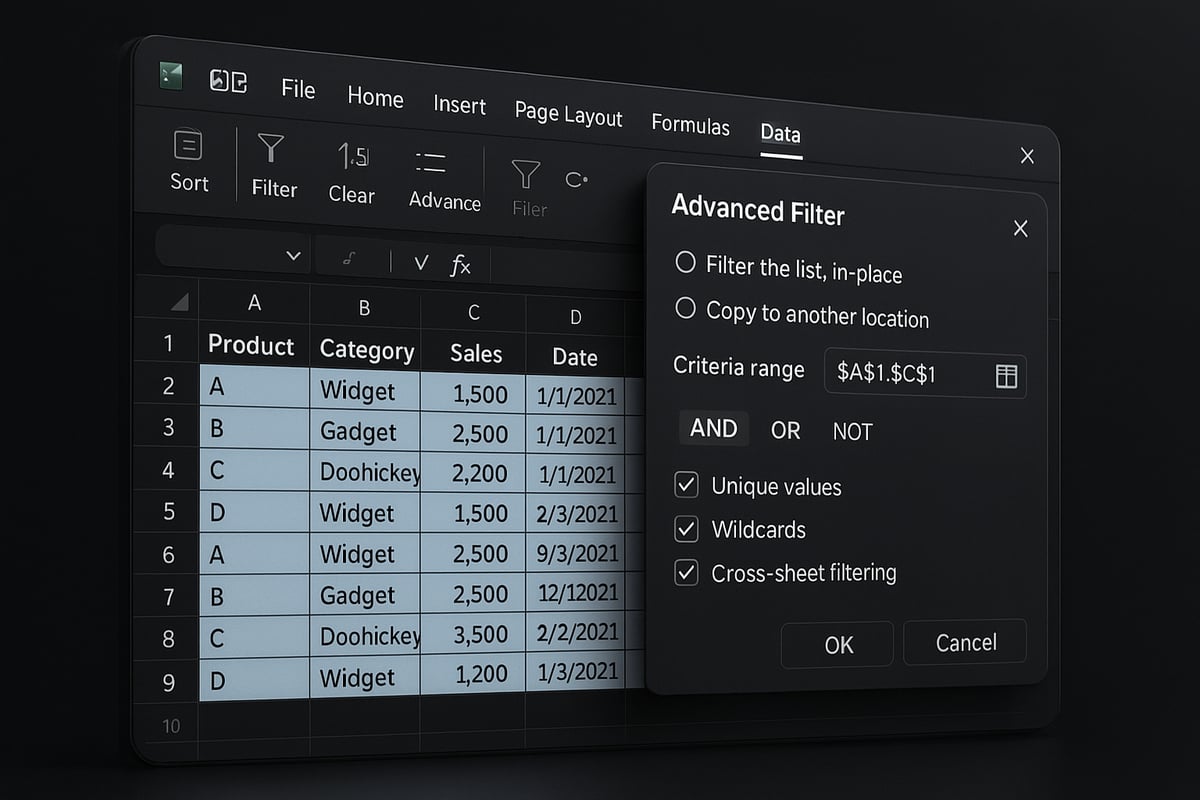
Task: Uncheck the Unique values checkbox
Action: pos(686,484)
